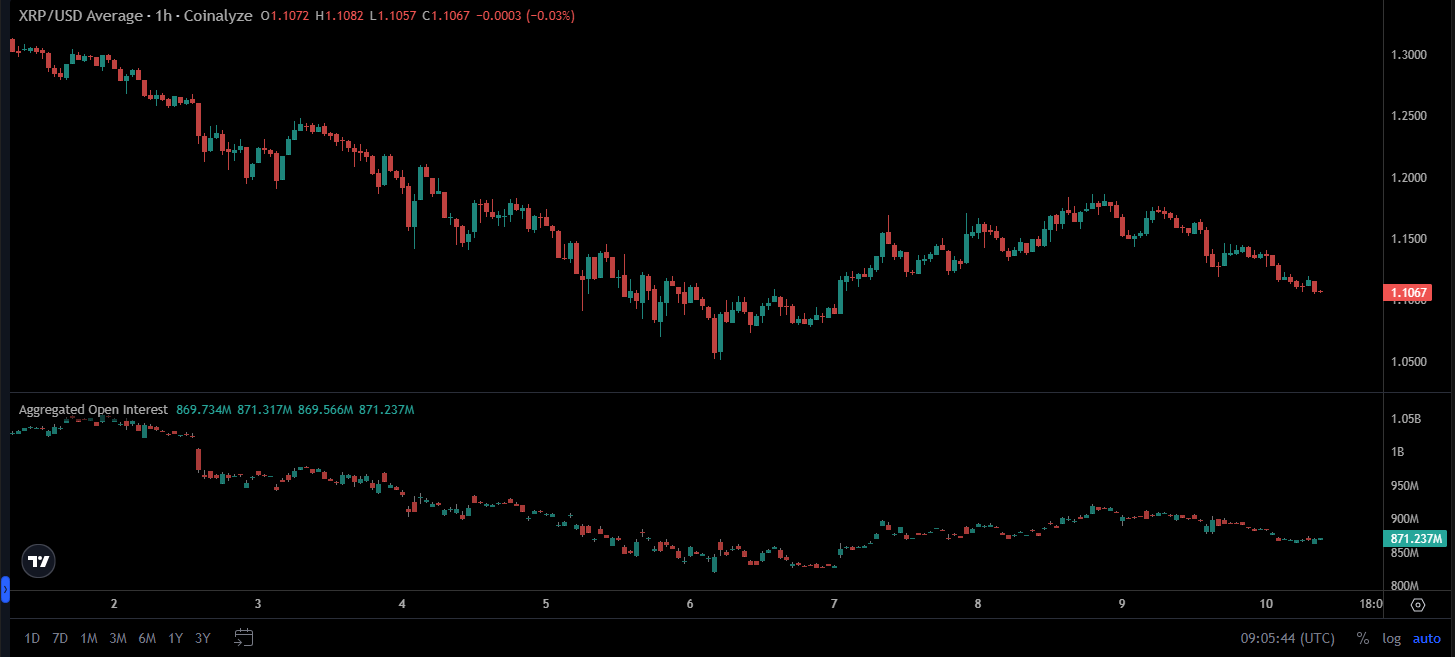The width and height of the screenshot is (1455, 657).
Task: Toggle log scale mode
Action: tap(1391, 638)
